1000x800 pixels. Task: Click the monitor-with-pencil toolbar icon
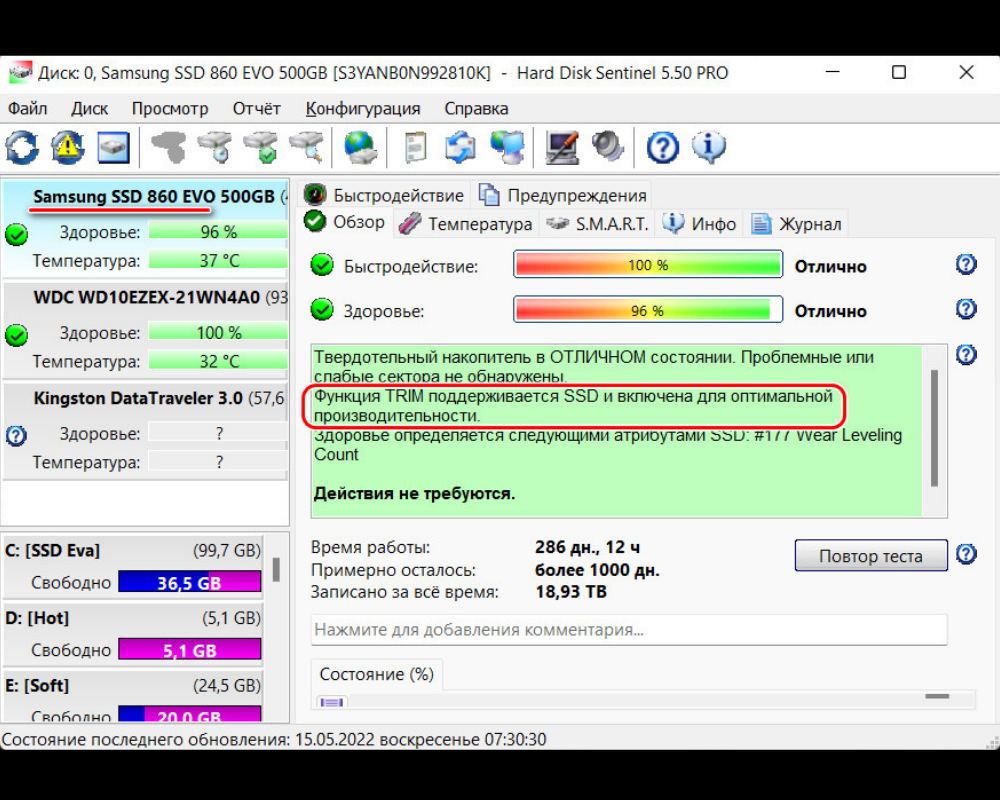click(x=562, y=147)
